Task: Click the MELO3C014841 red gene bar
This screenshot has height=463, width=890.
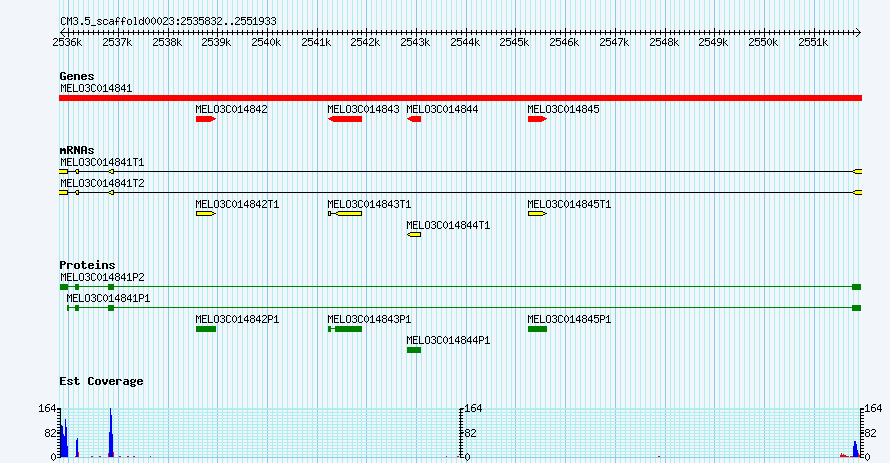Action: click(460, 98)
